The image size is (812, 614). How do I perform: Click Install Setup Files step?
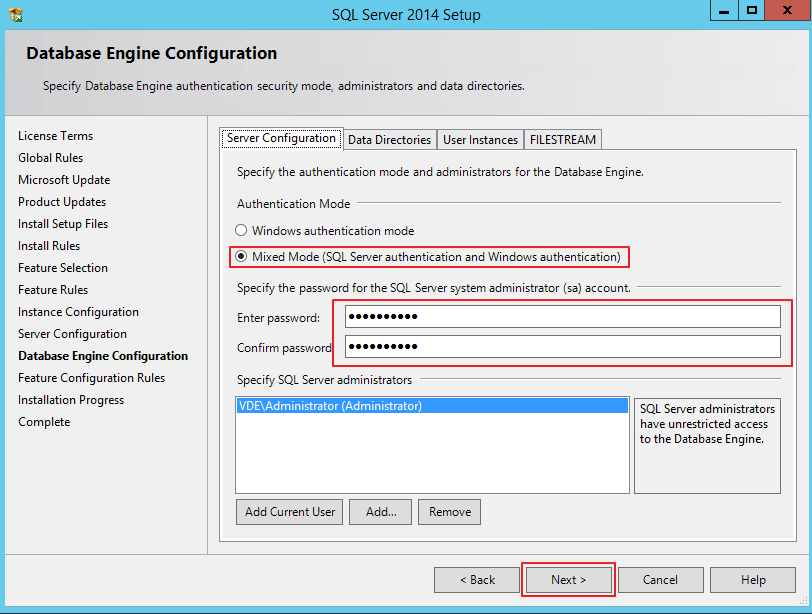[63, 224]
